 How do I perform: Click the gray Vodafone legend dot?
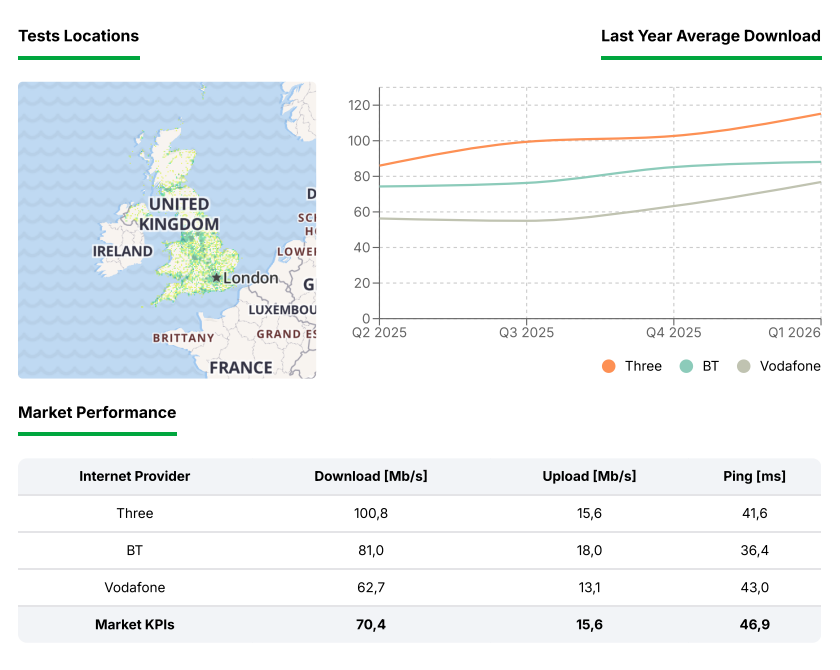click(744, 366)
